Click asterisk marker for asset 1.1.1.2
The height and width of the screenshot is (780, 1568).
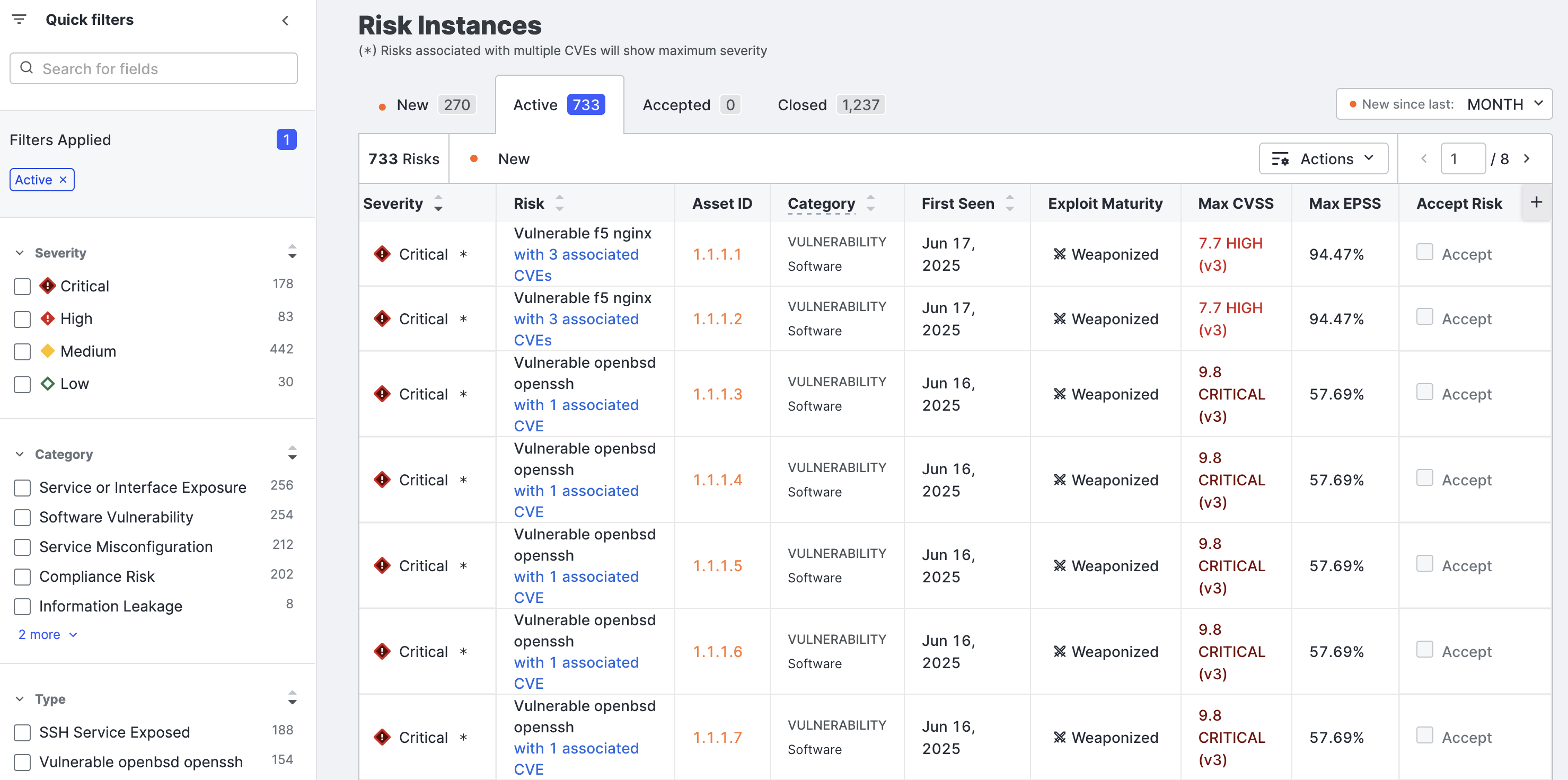tap(463, 319)
